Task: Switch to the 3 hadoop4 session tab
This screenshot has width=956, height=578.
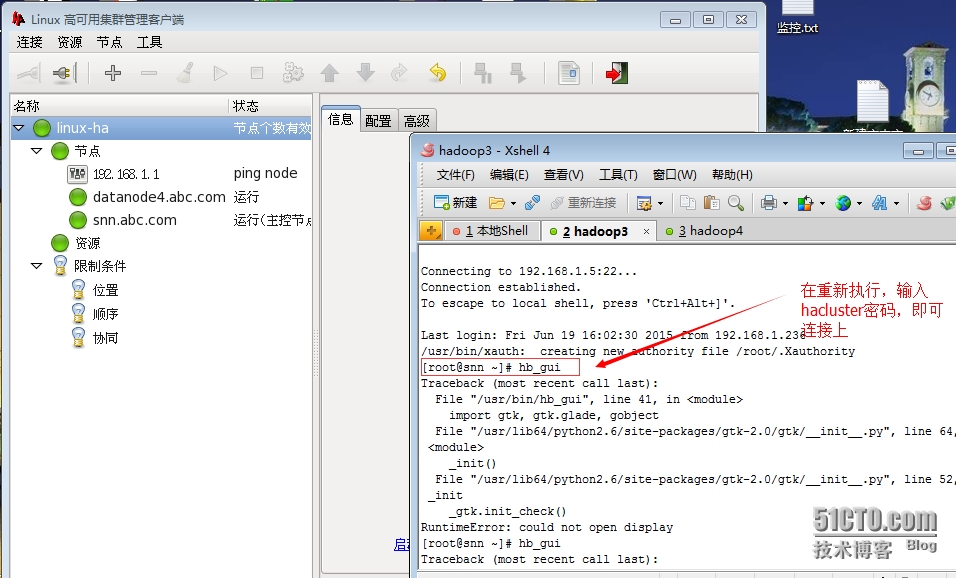Action: coord(705,231)
